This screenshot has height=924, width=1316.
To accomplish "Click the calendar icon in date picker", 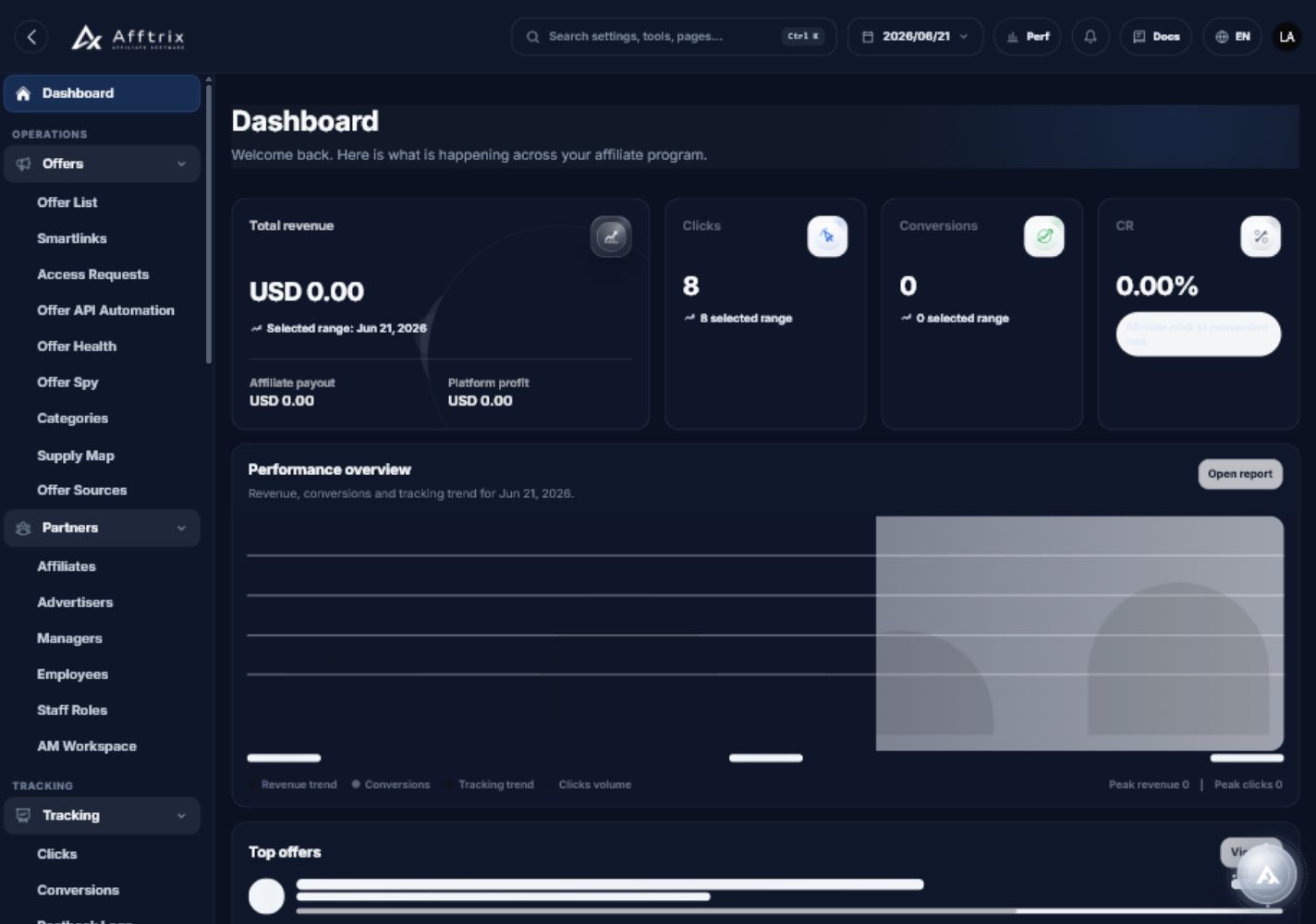I will click(x=867, y=37).
